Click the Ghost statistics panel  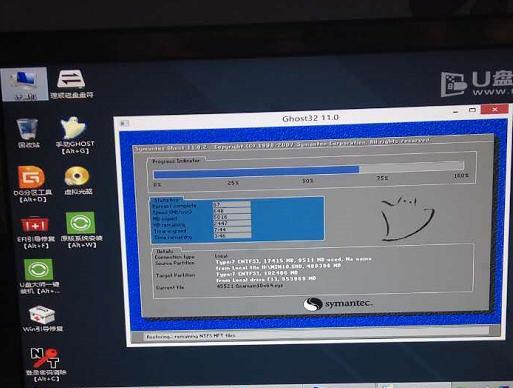236,219
